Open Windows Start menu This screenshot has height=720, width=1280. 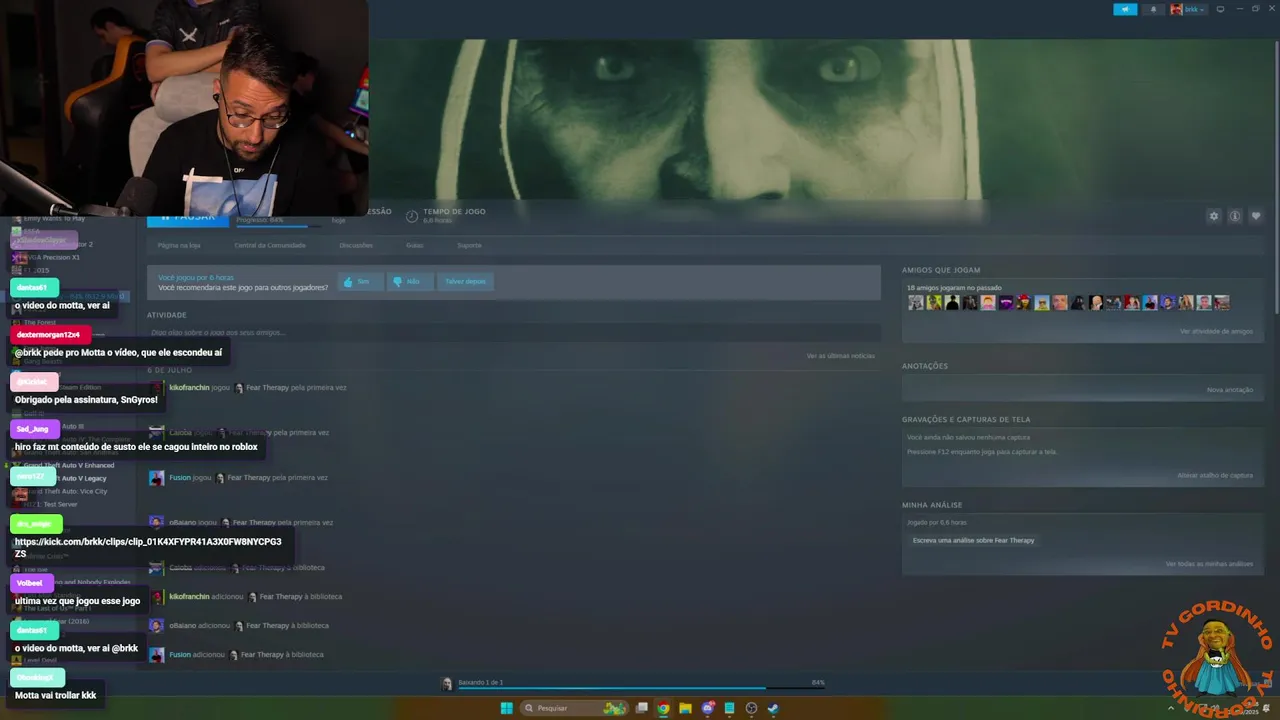tap(506, 708)
